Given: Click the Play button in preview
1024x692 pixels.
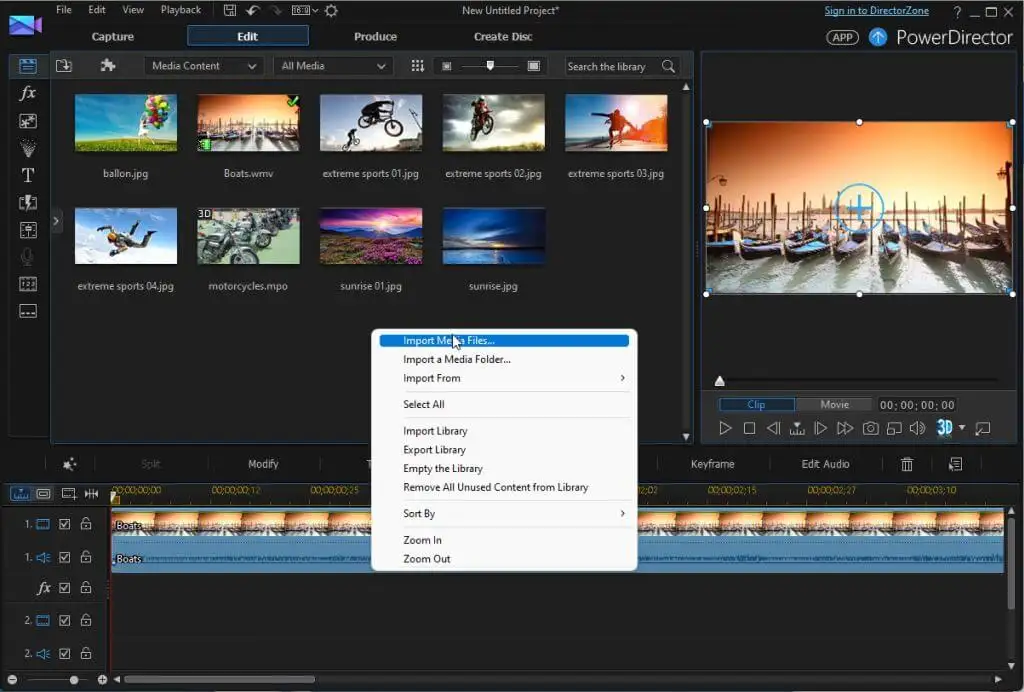Looking at the screenshot, I should (x=726, y=428).
